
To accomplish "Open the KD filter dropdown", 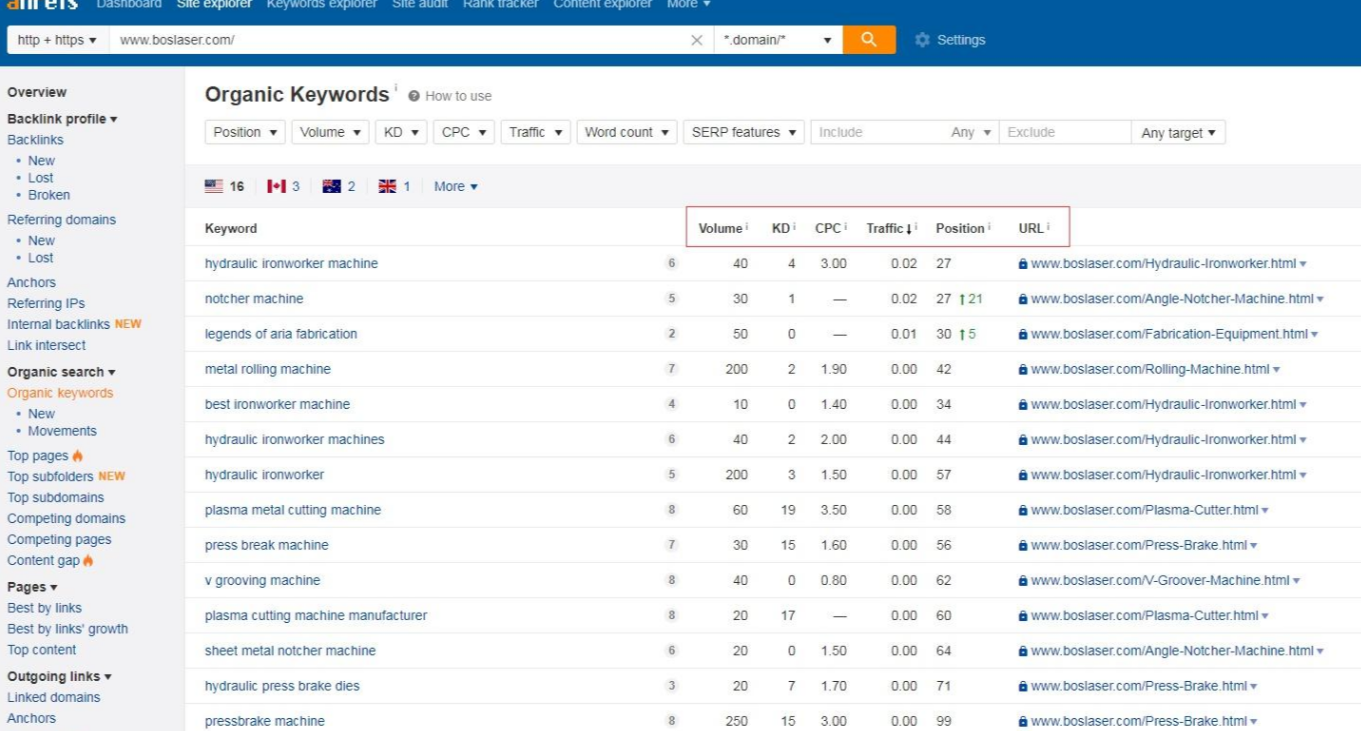I will [x=402, y=132].
